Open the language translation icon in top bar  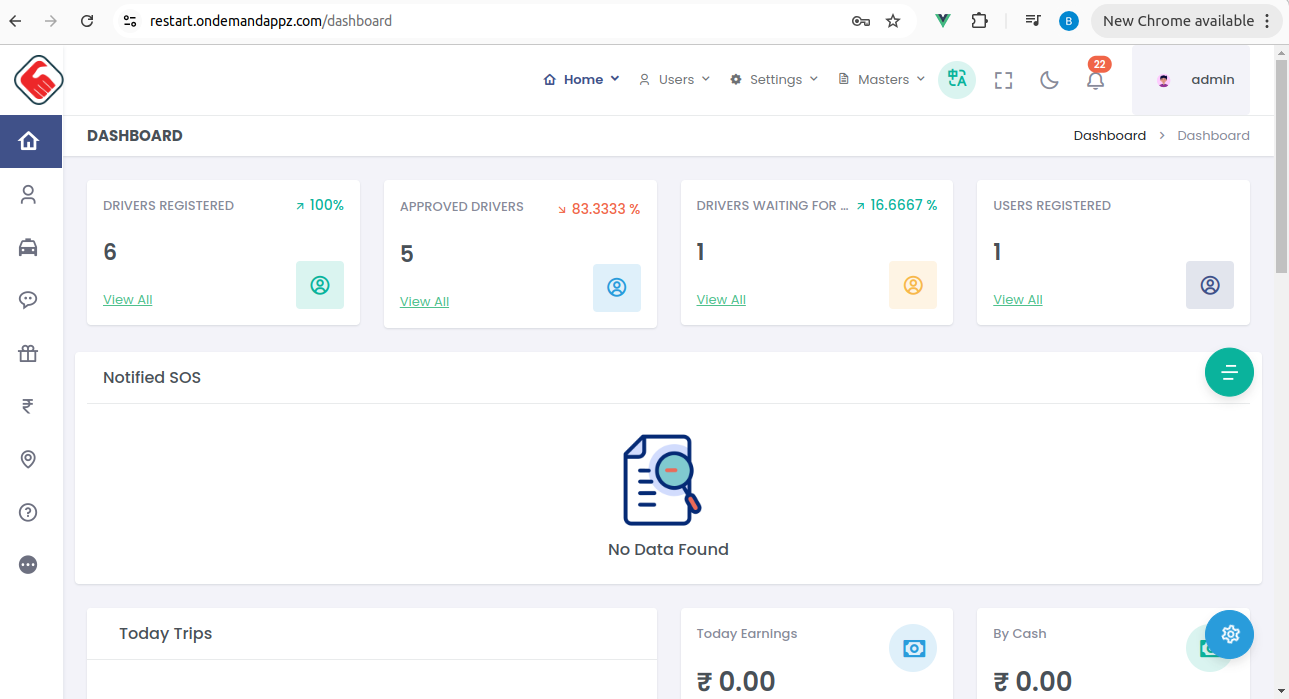click(956, 79)
